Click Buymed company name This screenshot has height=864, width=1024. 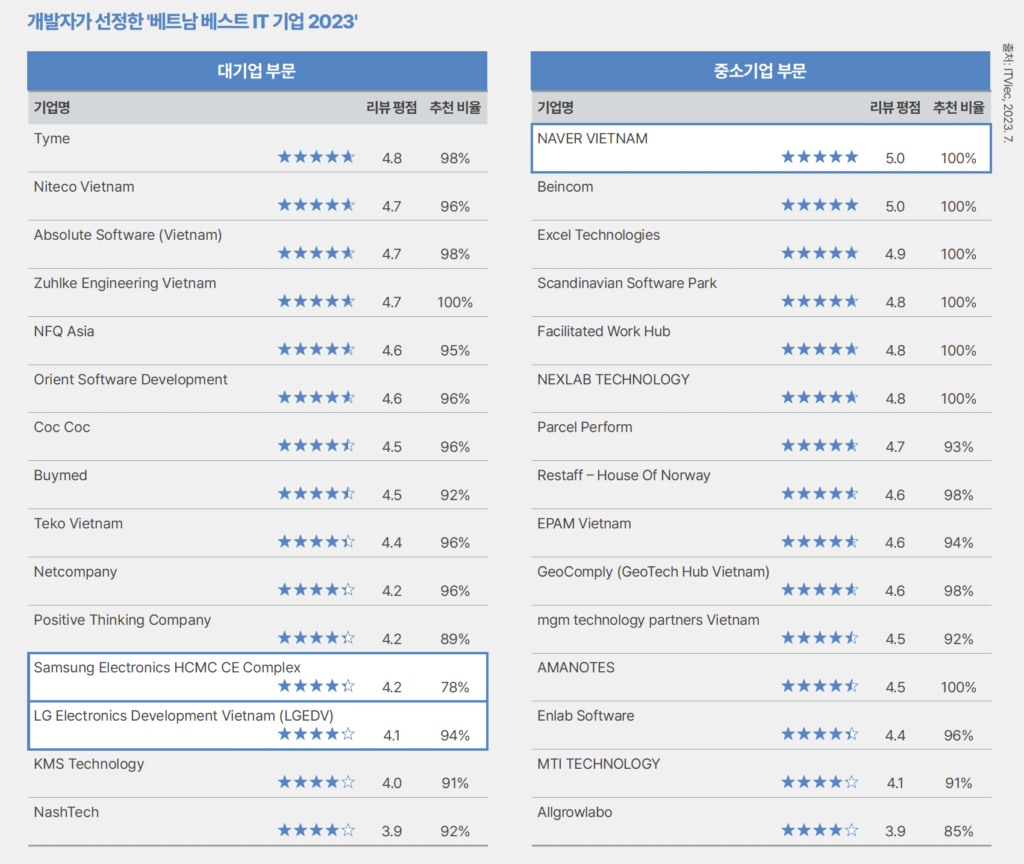(x=60, y=475)
